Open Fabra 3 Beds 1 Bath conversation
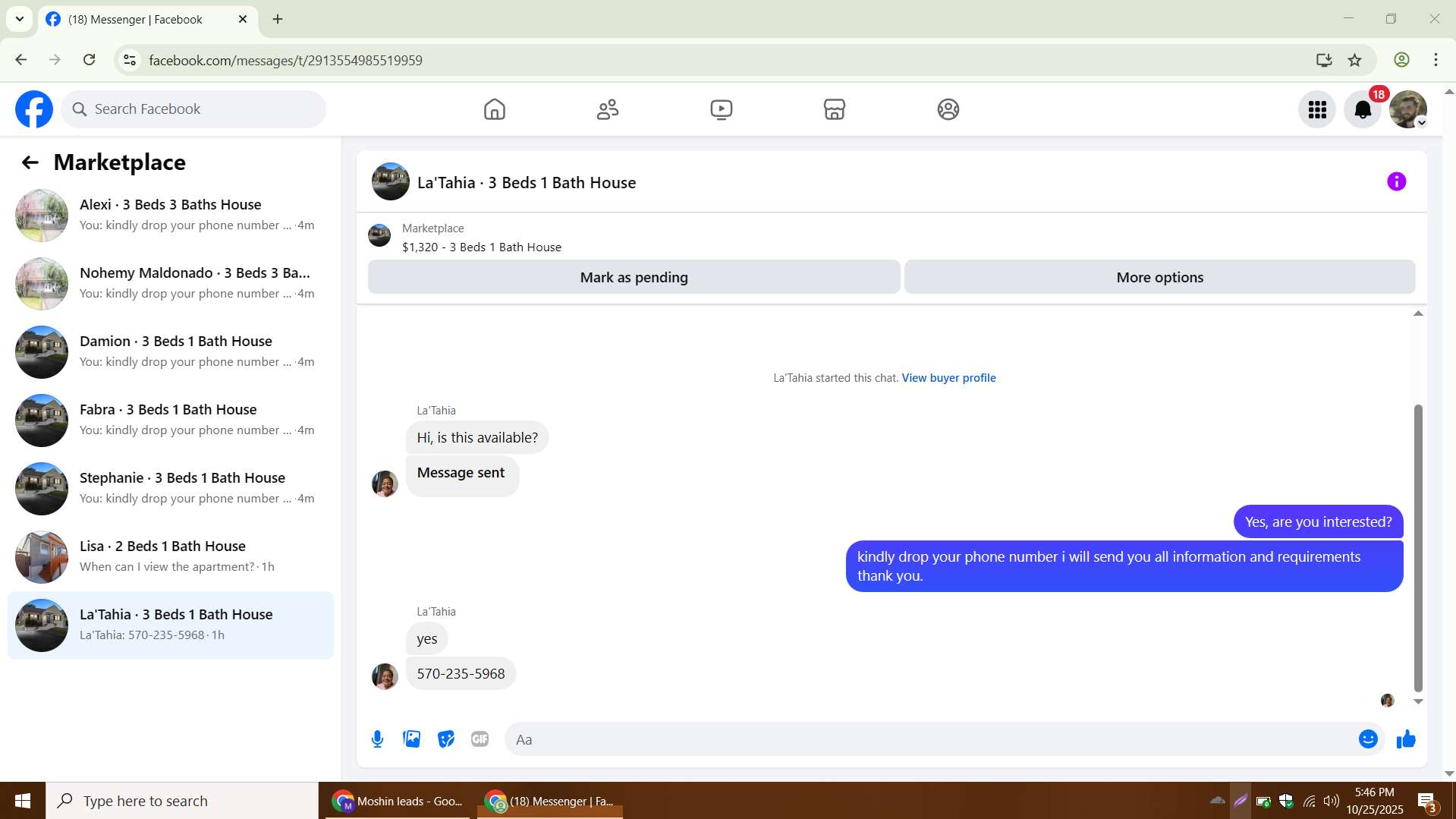Image resolution: width=1456 pixels, height=819 pixels. [171, 421]
